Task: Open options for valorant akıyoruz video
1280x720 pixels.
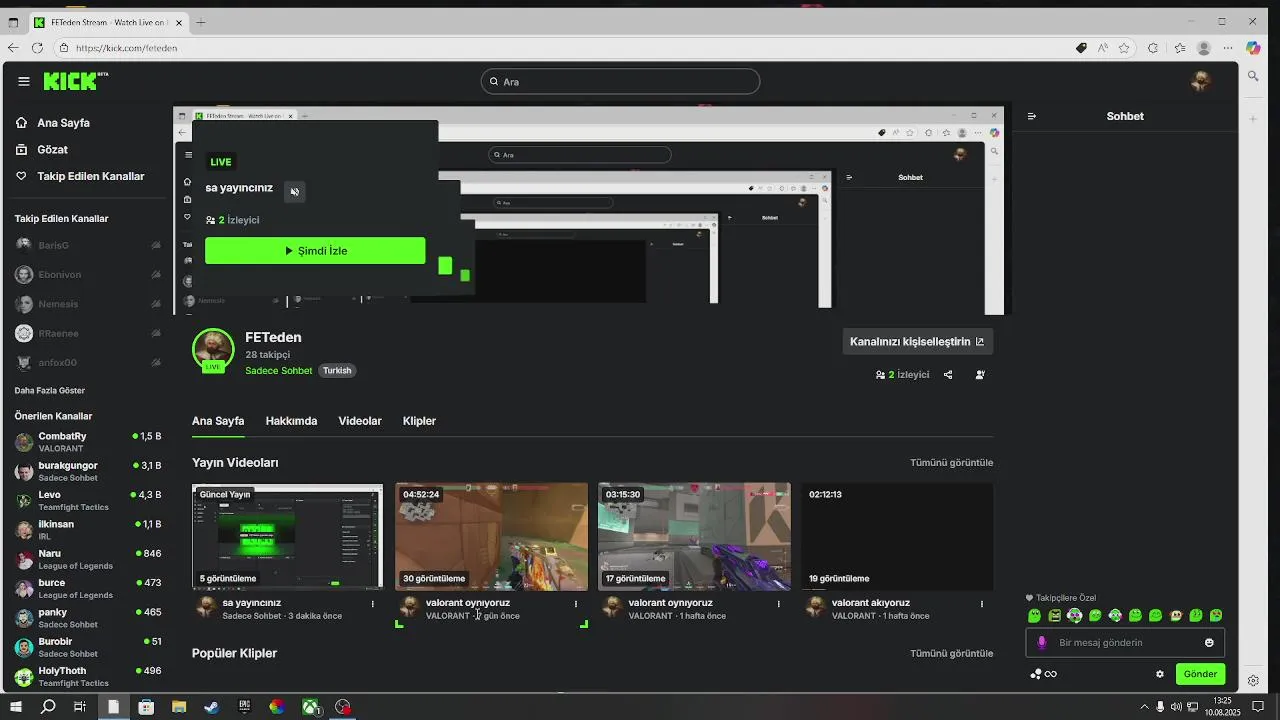Action: 982,603
